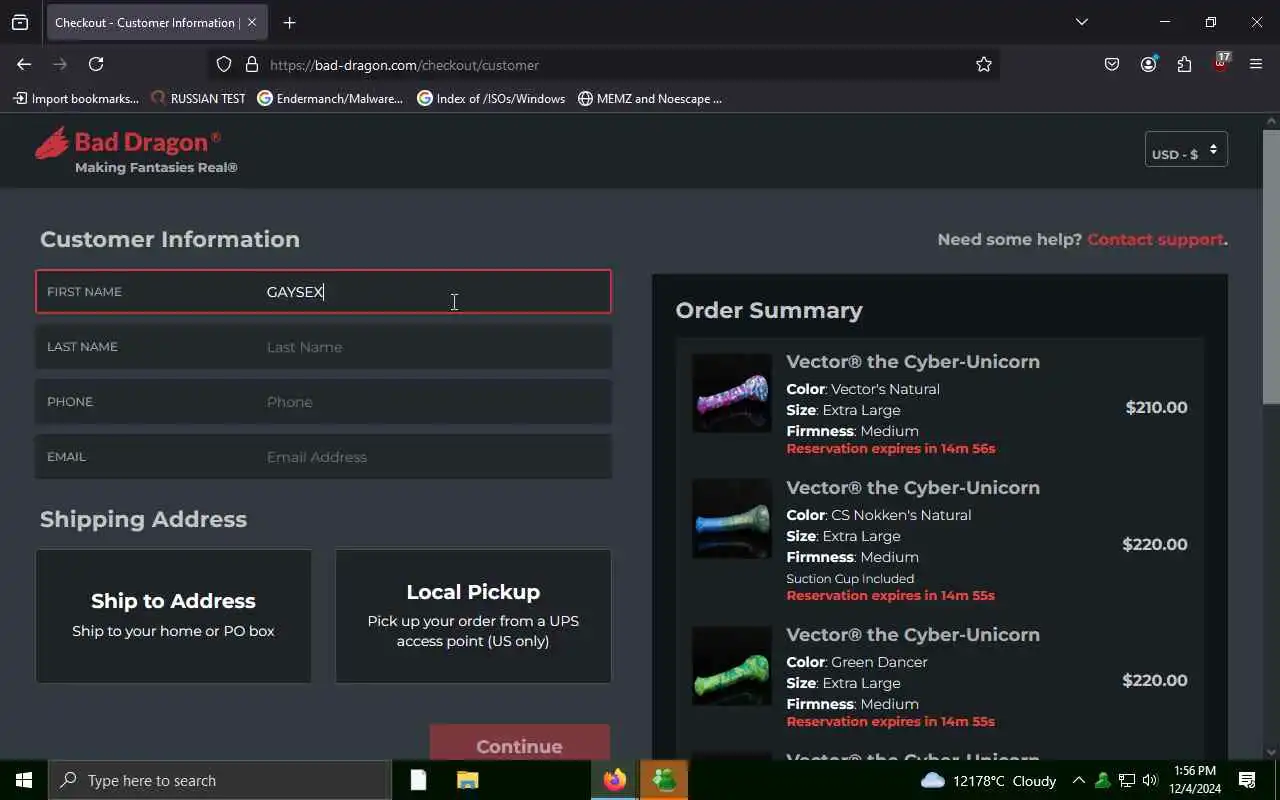1280x800 pixels.
Task: Open Endermanch/Malware bookmark
Action: click(330, 98)
